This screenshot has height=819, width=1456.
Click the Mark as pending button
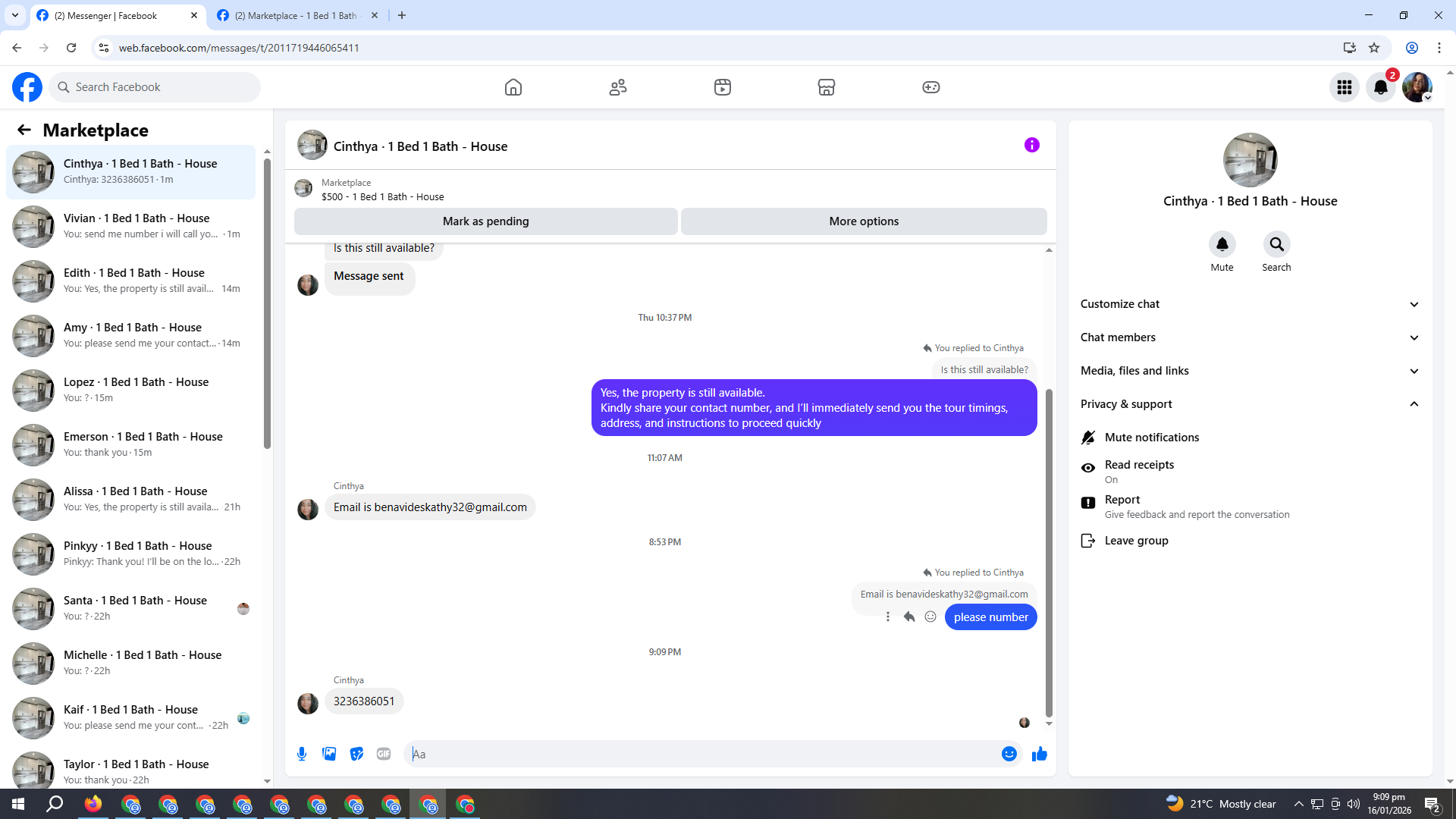(x=485, y=221)
